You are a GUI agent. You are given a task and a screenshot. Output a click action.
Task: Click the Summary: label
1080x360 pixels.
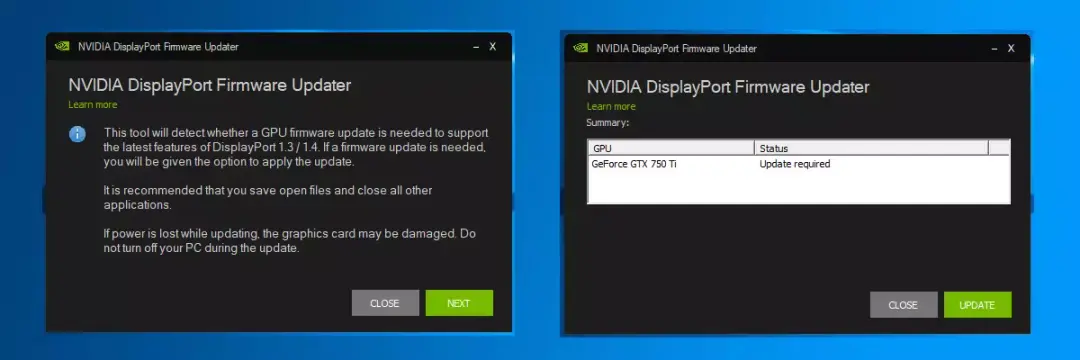tap(608, 123)
